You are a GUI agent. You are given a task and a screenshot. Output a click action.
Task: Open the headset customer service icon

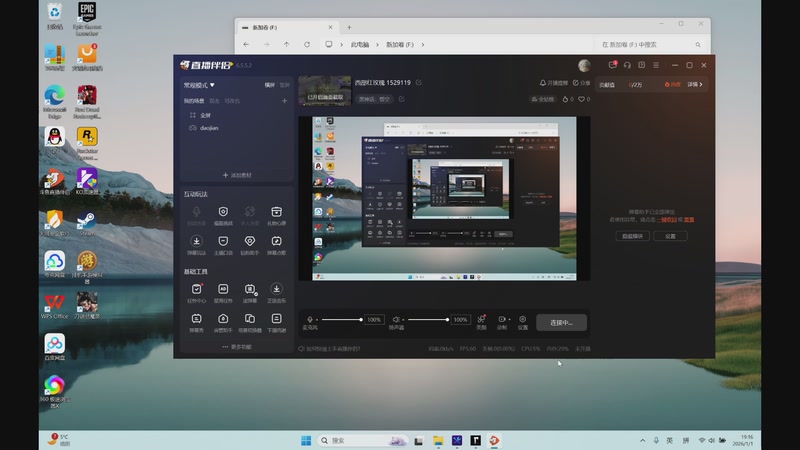tap(627, 65)
